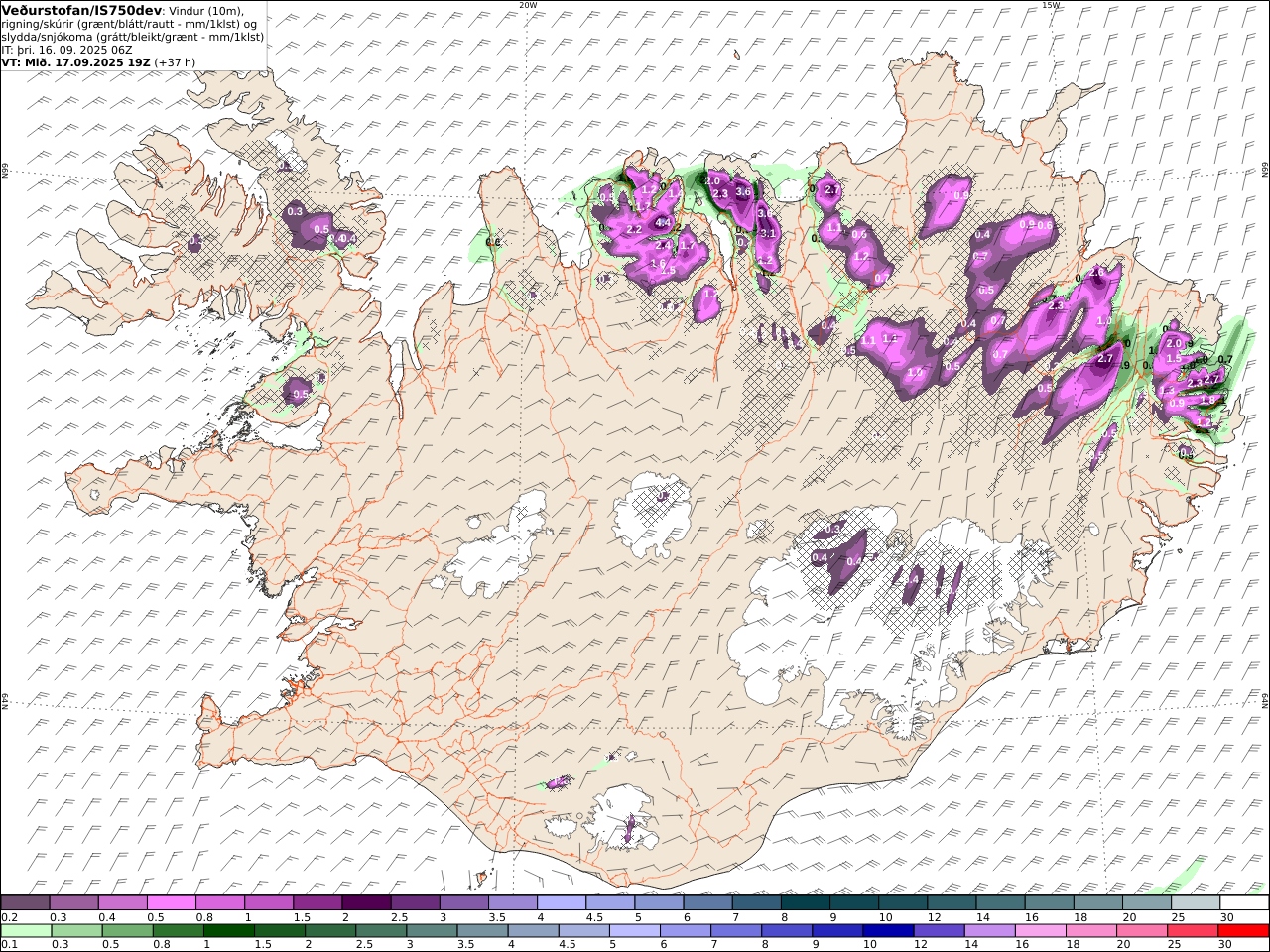
Task: Select lower legend dark green swatch between 1 and 1.5
Action: click(x=228, y=930)
